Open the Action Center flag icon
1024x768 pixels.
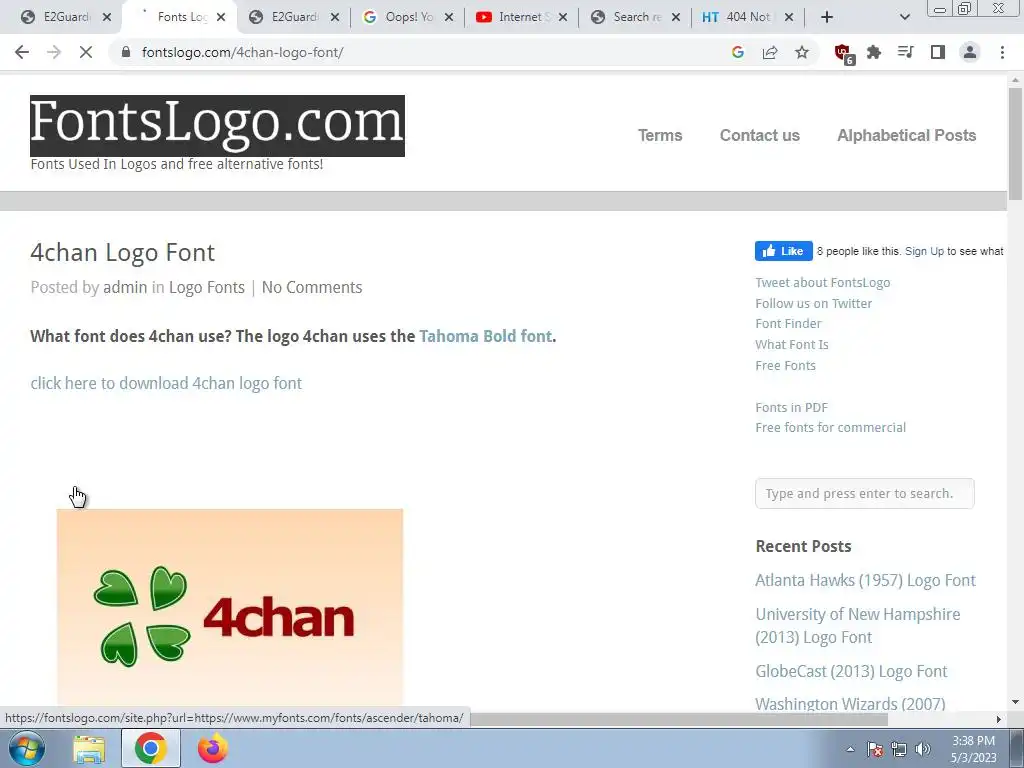click(875, 750)
